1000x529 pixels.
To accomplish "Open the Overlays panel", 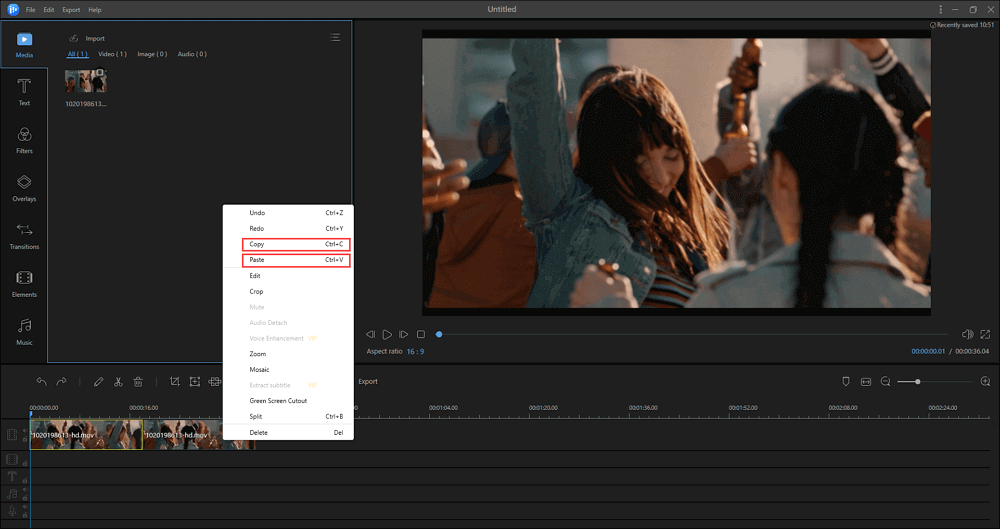I will pyautogui.click(x=24, y=188).
